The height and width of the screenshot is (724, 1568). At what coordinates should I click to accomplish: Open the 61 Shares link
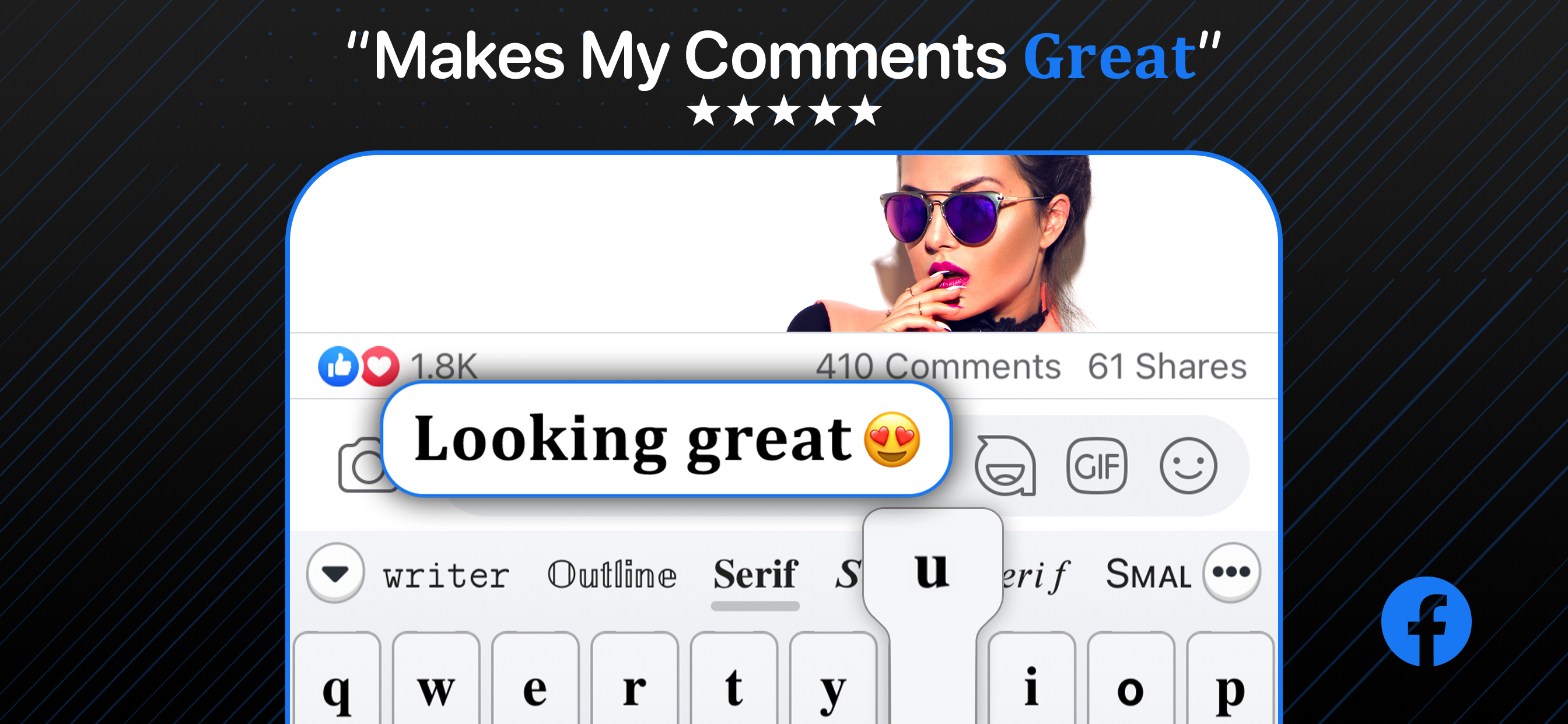pos(1167,366)
